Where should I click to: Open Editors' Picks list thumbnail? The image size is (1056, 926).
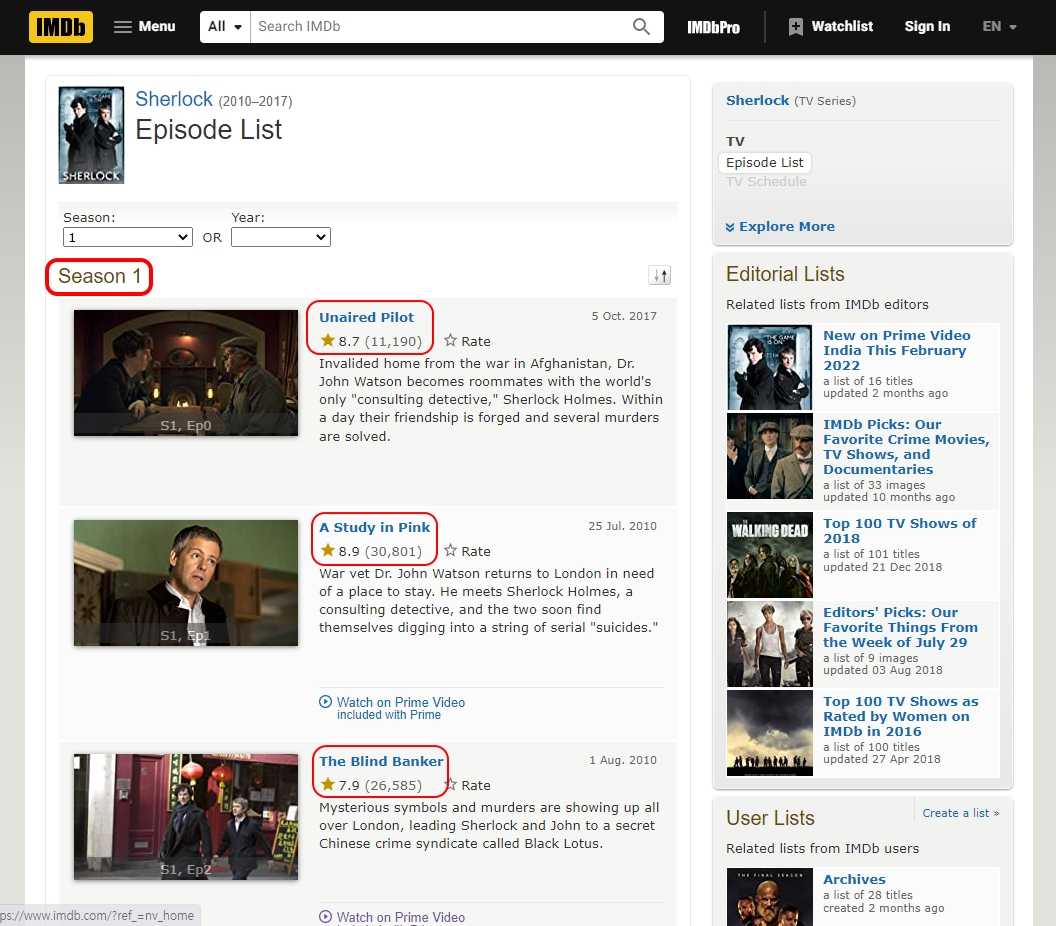[770, 644]
